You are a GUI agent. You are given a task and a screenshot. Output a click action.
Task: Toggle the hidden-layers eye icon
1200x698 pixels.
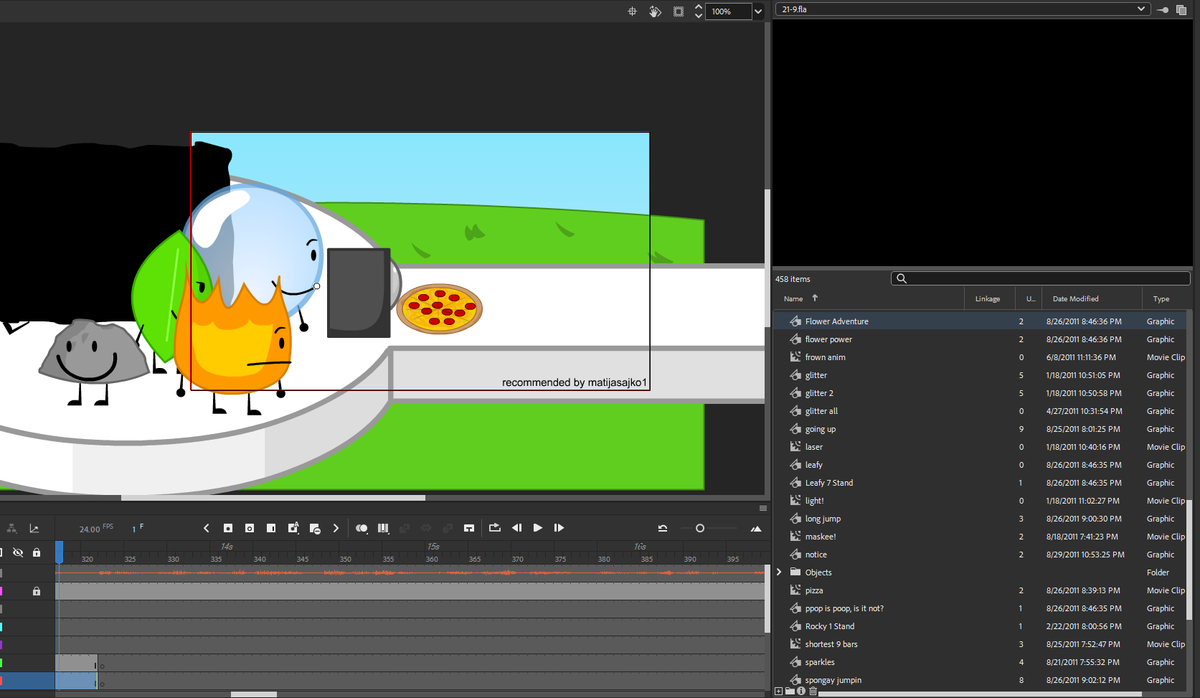coord(18,553)
